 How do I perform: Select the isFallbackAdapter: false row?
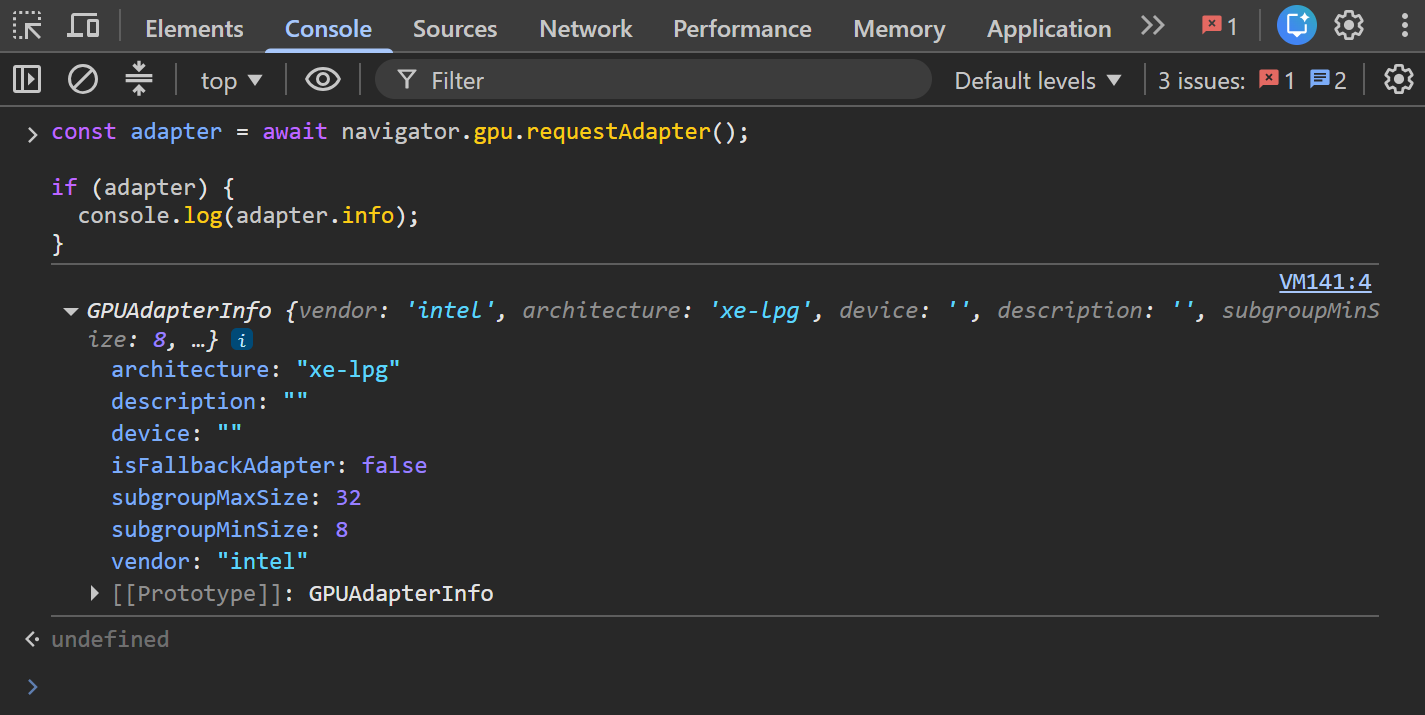point(269,465)
